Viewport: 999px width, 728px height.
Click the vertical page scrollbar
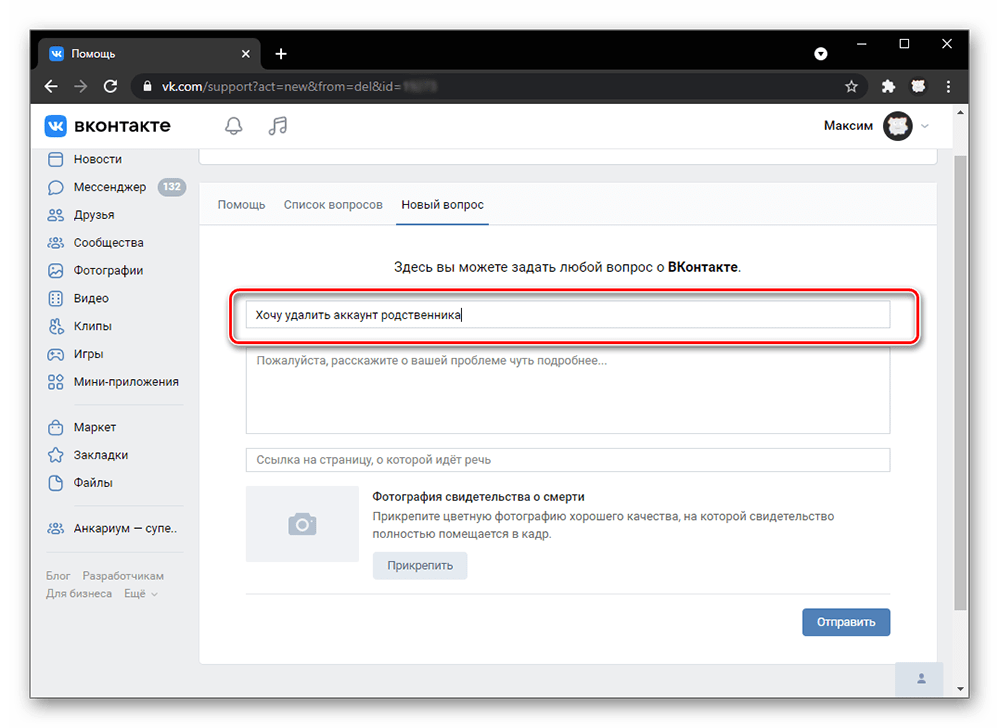(x=961, y=380)
